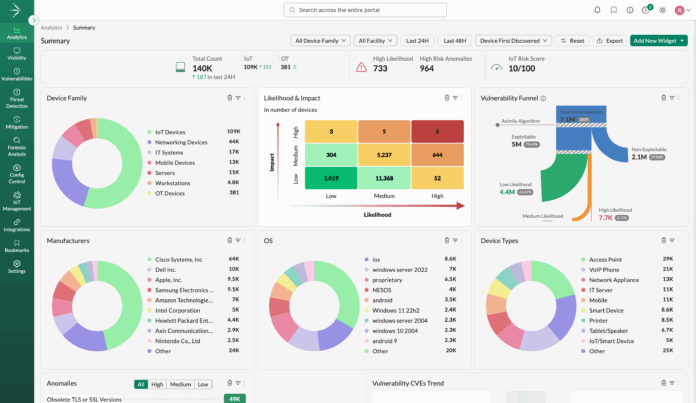Click the Add New Widget button
Image resolution: width=696 pixels, height=403 pixels.
coord(658,41)
